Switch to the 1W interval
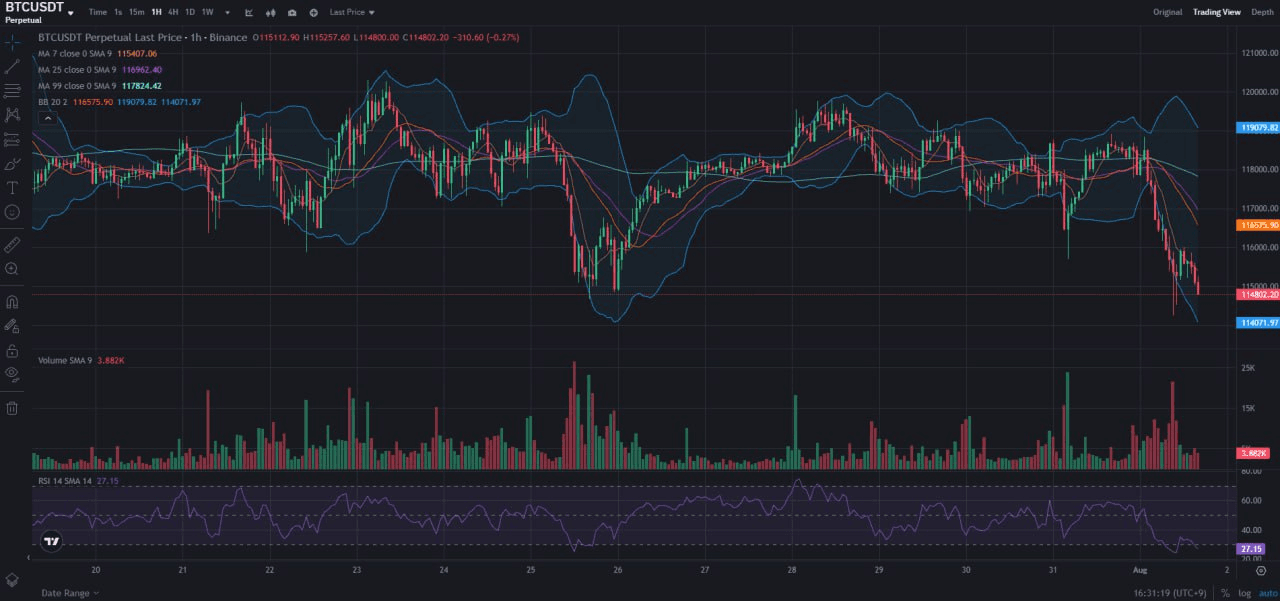The image size is (1280, 601). [x=207, y=12]
